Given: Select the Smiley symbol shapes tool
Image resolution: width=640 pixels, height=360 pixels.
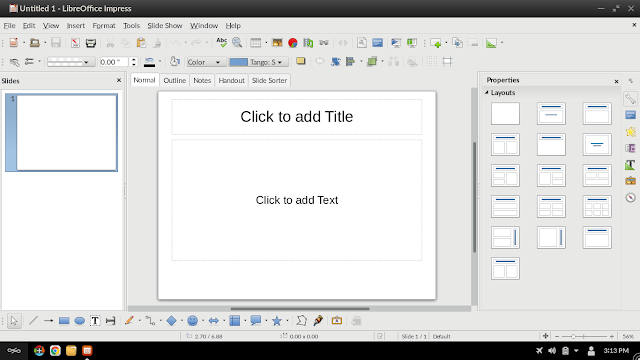Looking at the screenshot, I should (192, 321).
